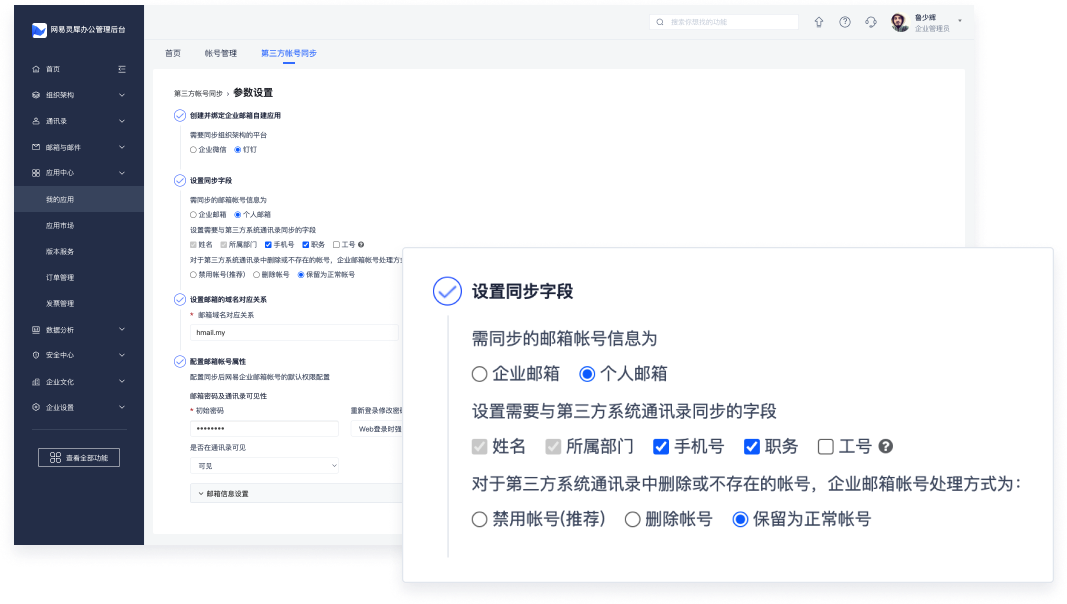1067x604 pixels.
Task: Expand the 组织架构 sidebar menu
Action: (x=121, y=95)
